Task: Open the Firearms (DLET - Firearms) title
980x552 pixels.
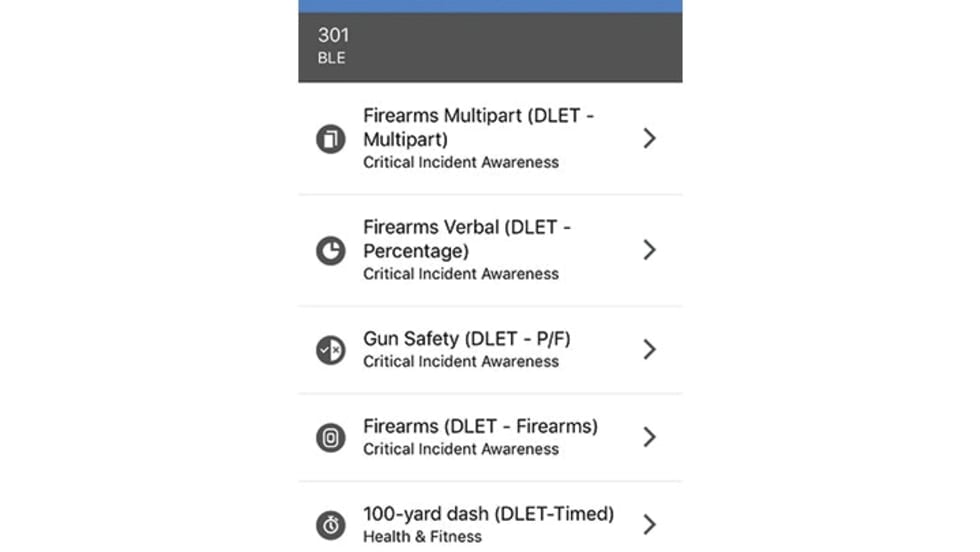Action: tap(480, 426)
